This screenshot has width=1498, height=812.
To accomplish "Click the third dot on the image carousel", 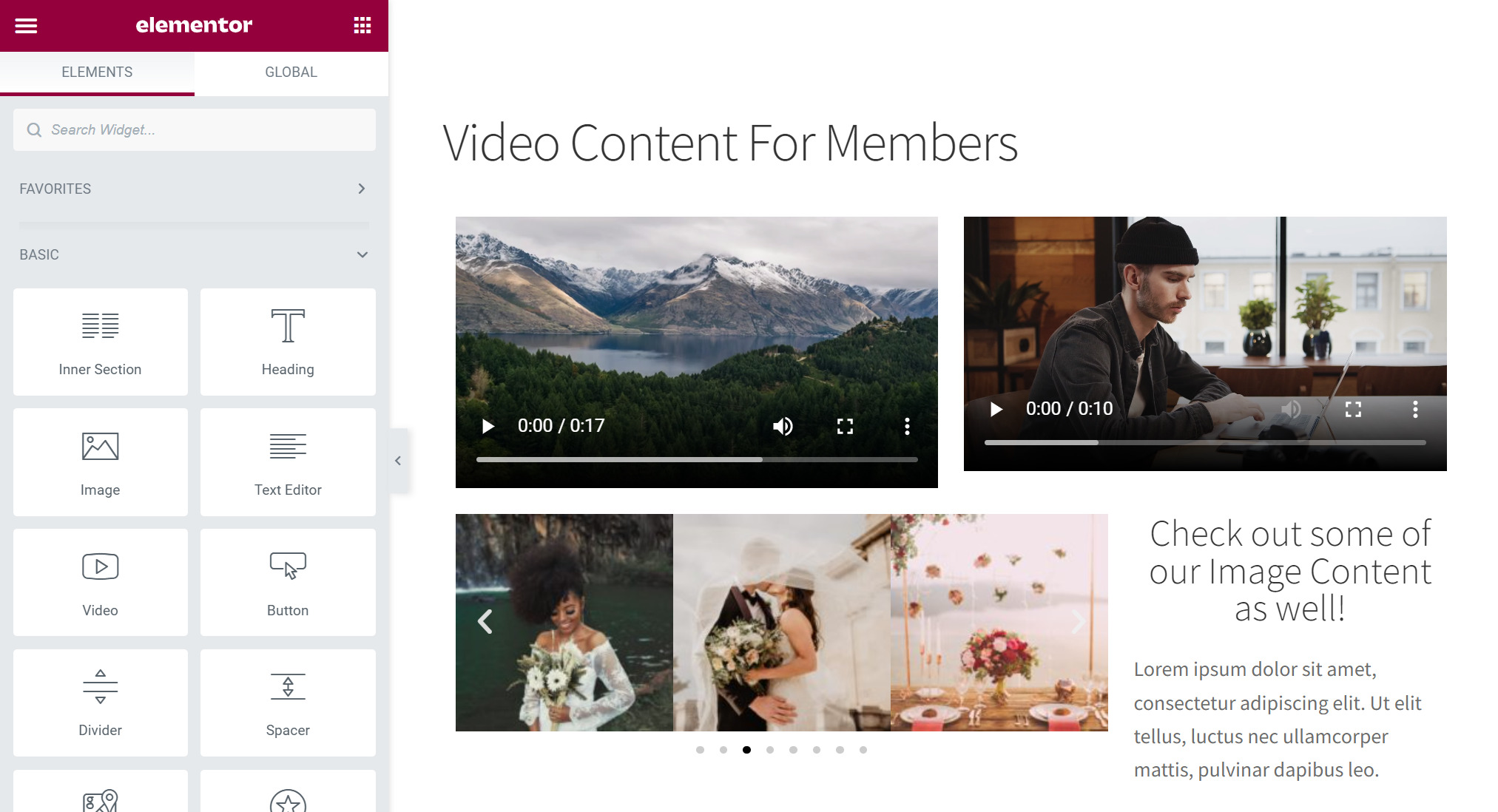I will point(745,750).
